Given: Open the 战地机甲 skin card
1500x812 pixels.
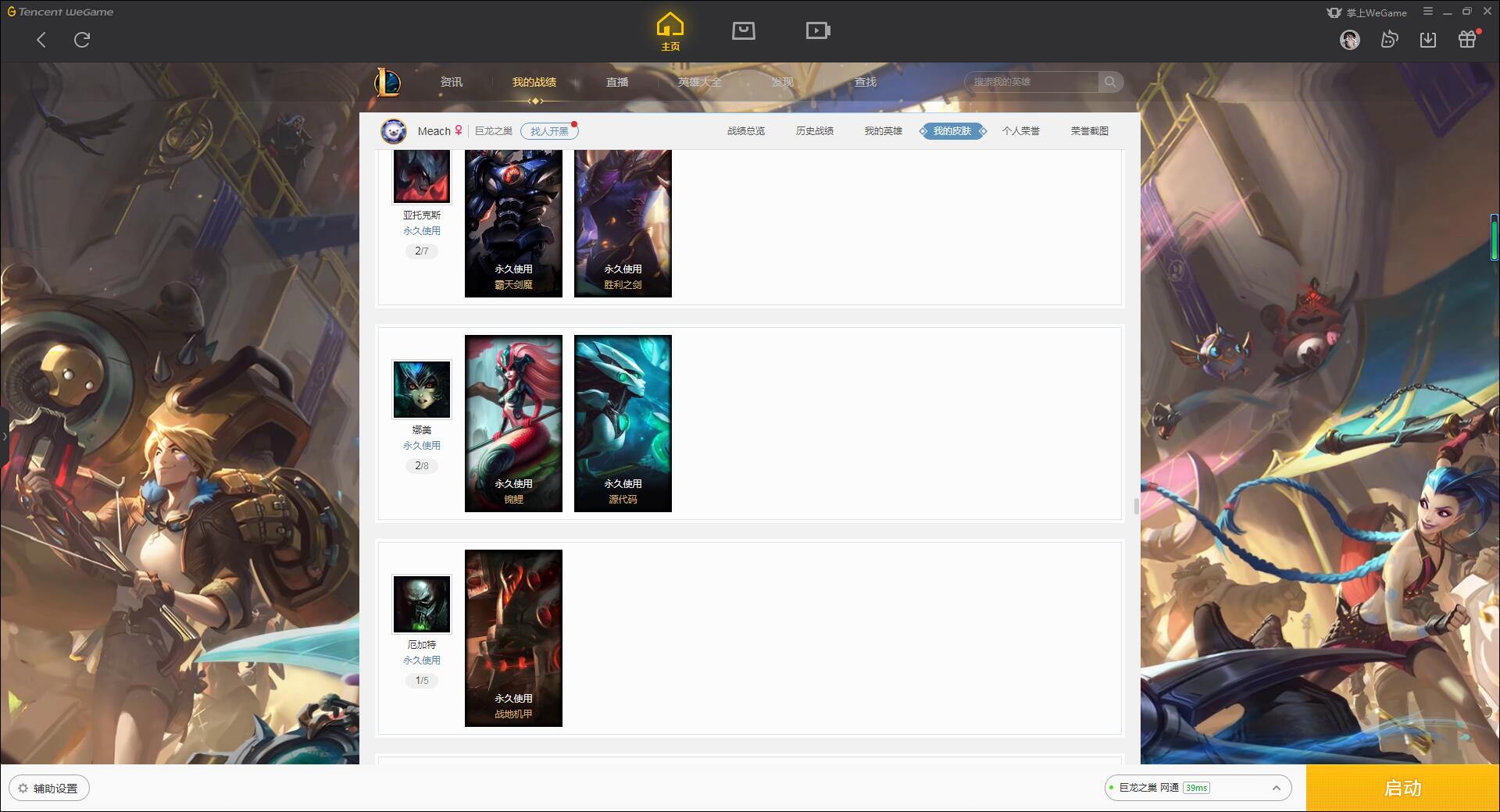Looking at the screenshot, I should pos(513,638).
